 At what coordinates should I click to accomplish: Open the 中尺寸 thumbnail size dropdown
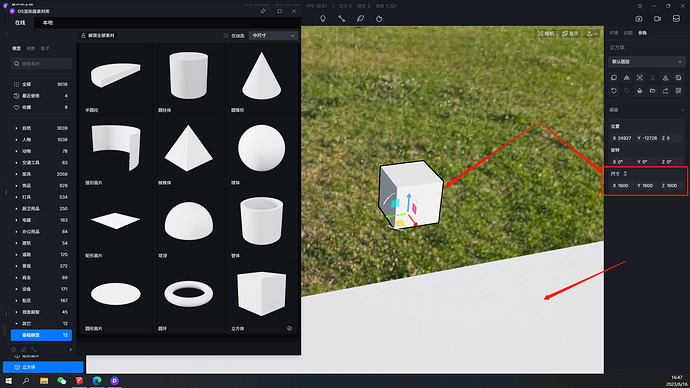tap(273, 36)
